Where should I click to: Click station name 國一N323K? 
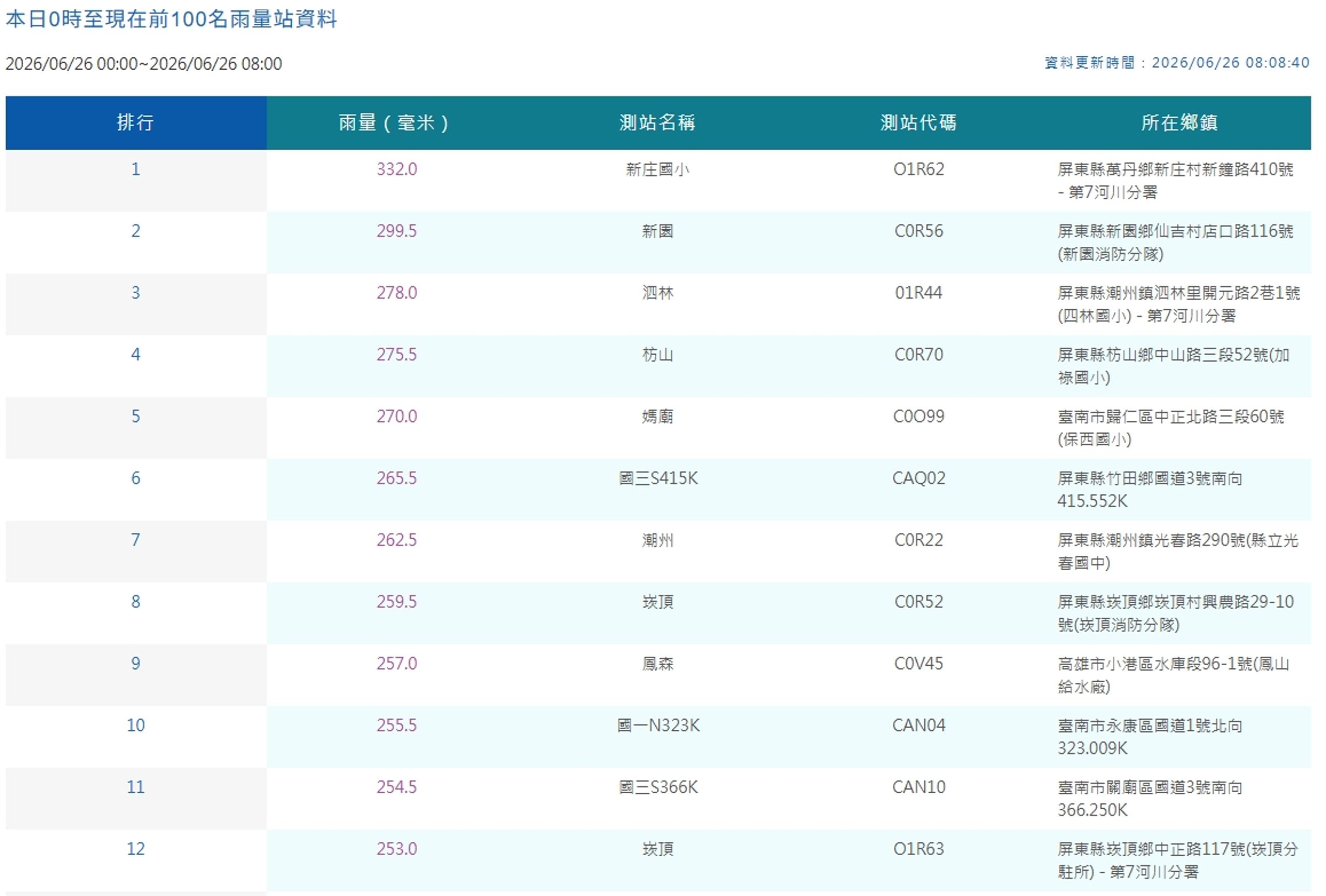pos(658,725)
